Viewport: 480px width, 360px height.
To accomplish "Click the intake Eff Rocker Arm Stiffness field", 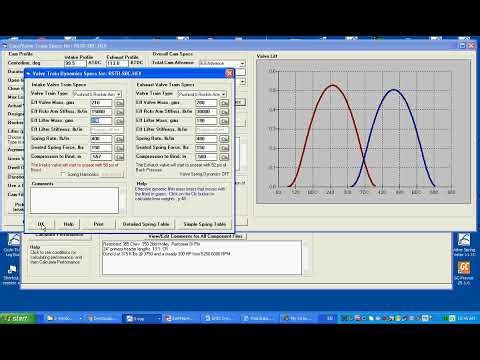I will pyautogui.click(x=102, y=112).
